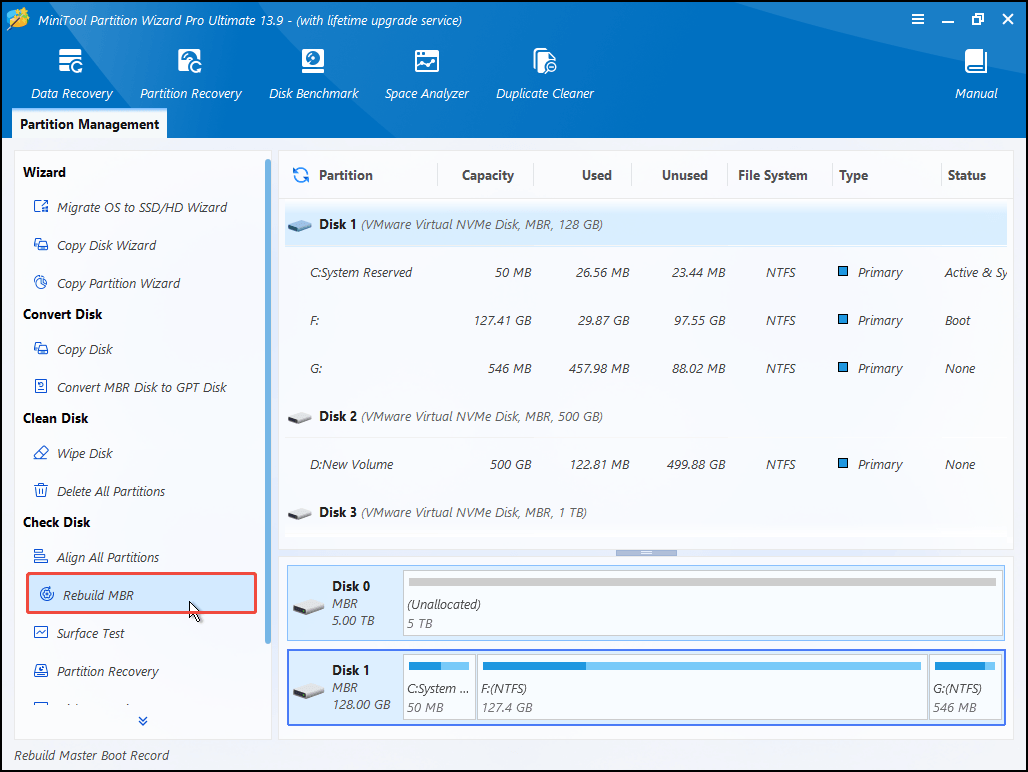The image size is (1028, 772).
Task: Click the splitter handle between list and disk map
Action: [x=646, y=552]
